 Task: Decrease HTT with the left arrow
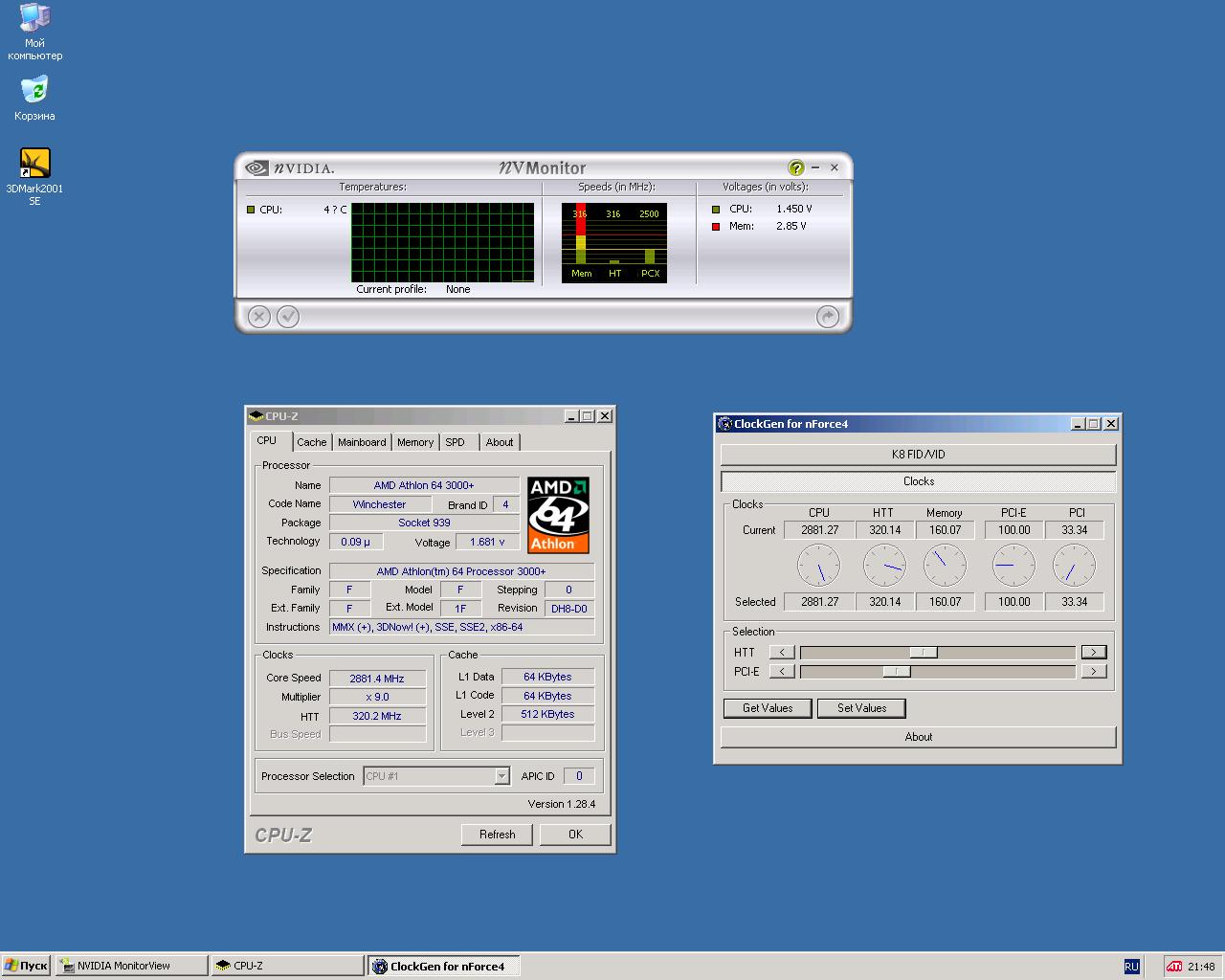pos(782,652)
